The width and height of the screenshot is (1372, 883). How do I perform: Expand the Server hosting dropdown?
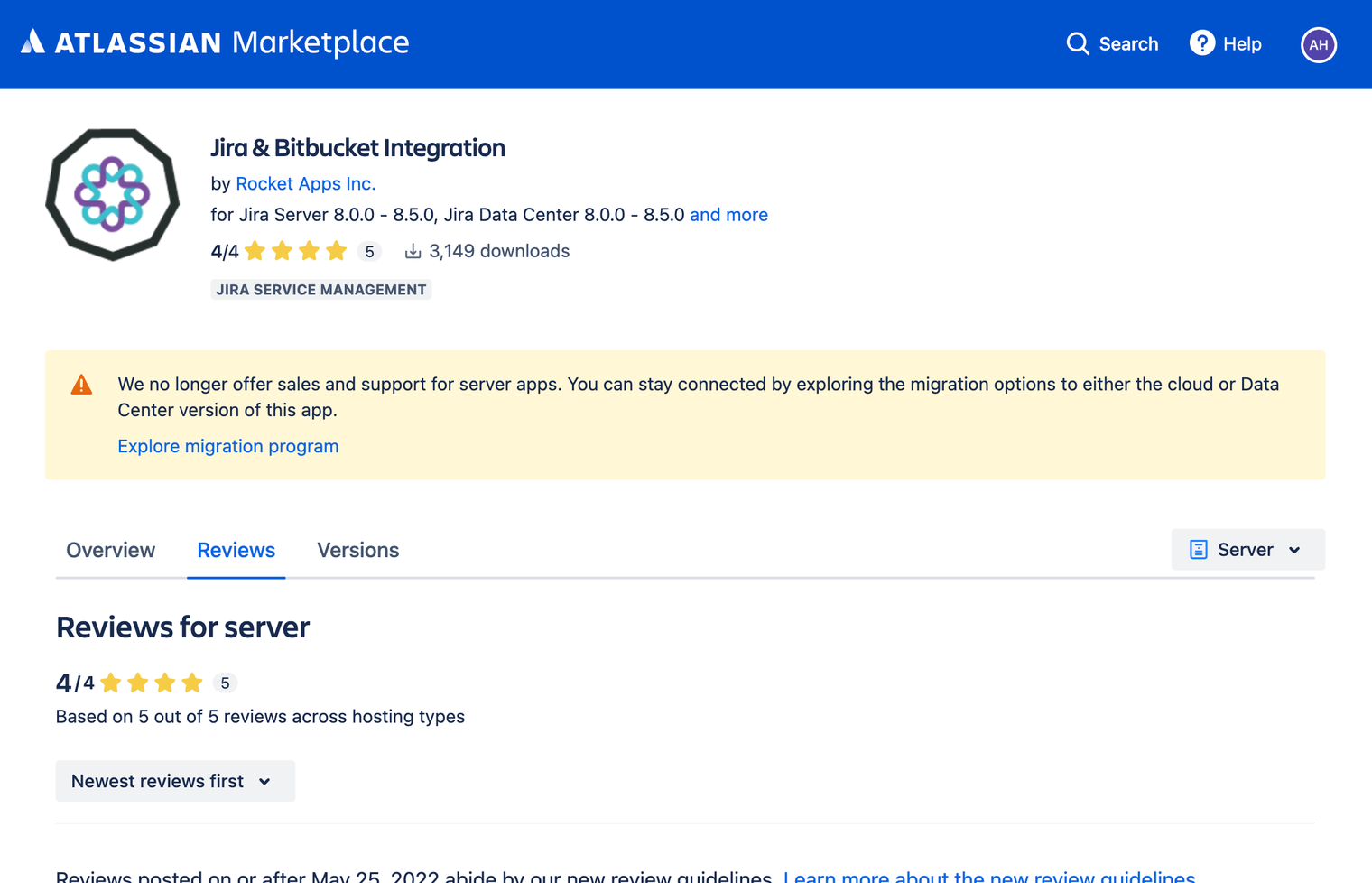pyautogui.click(x=1248, y=549)
